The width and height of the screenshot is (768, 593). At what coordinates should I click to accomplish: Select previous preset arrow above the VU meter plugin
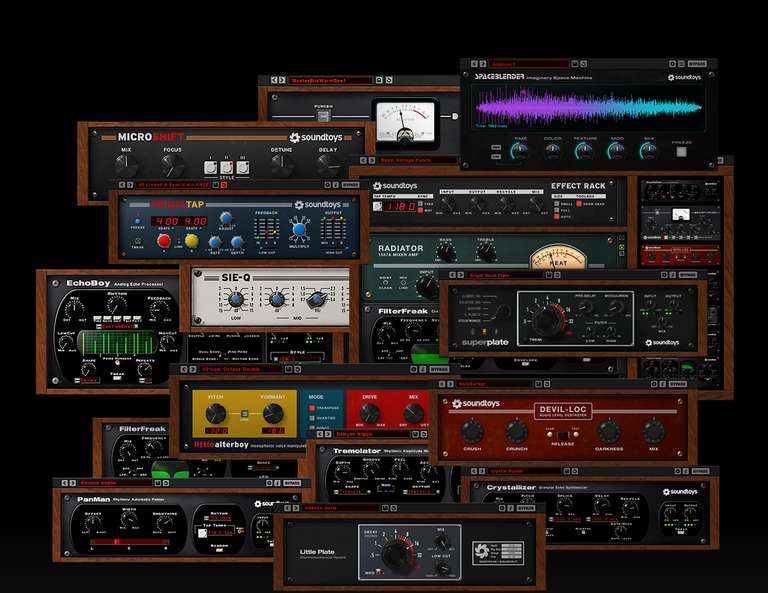[x=274, y=80]
